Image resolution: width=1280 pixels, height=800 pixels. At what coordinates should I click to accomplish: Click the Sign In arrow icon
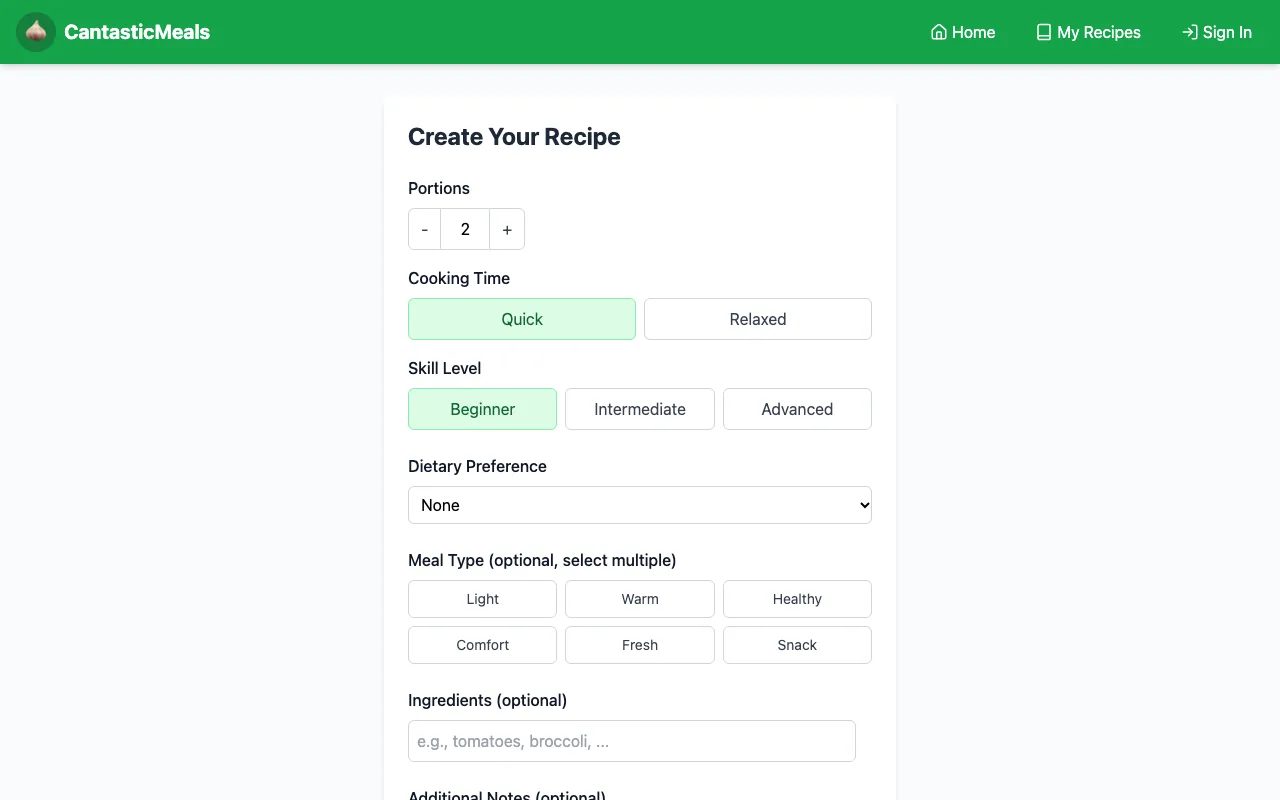(1190, 32)
